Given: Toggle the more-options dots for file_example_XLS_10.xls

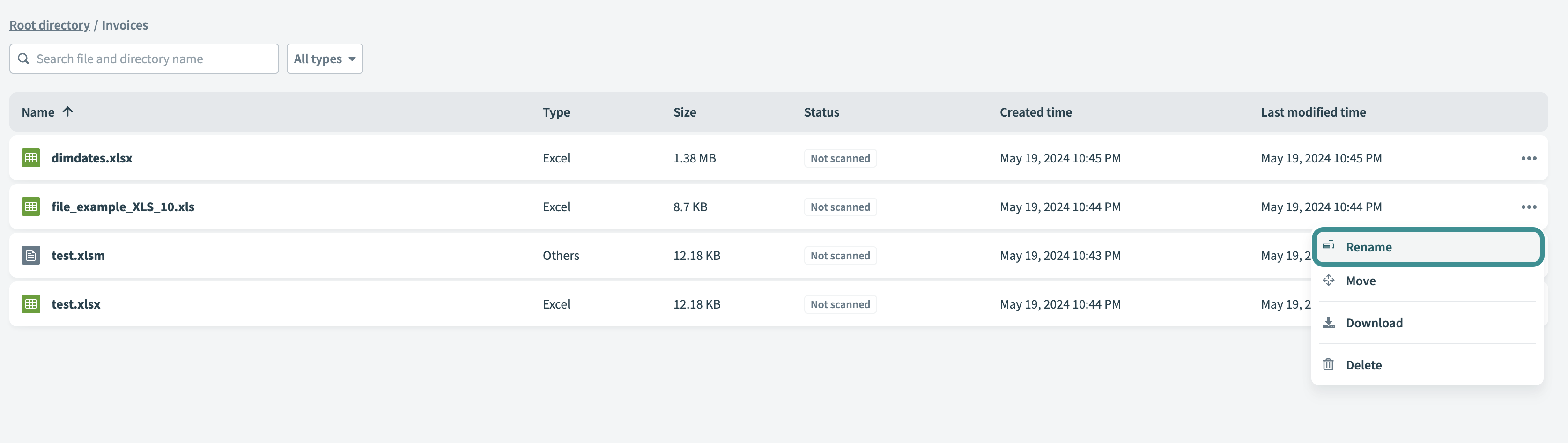Looking at the screenshot, I should coord(1529,207).
